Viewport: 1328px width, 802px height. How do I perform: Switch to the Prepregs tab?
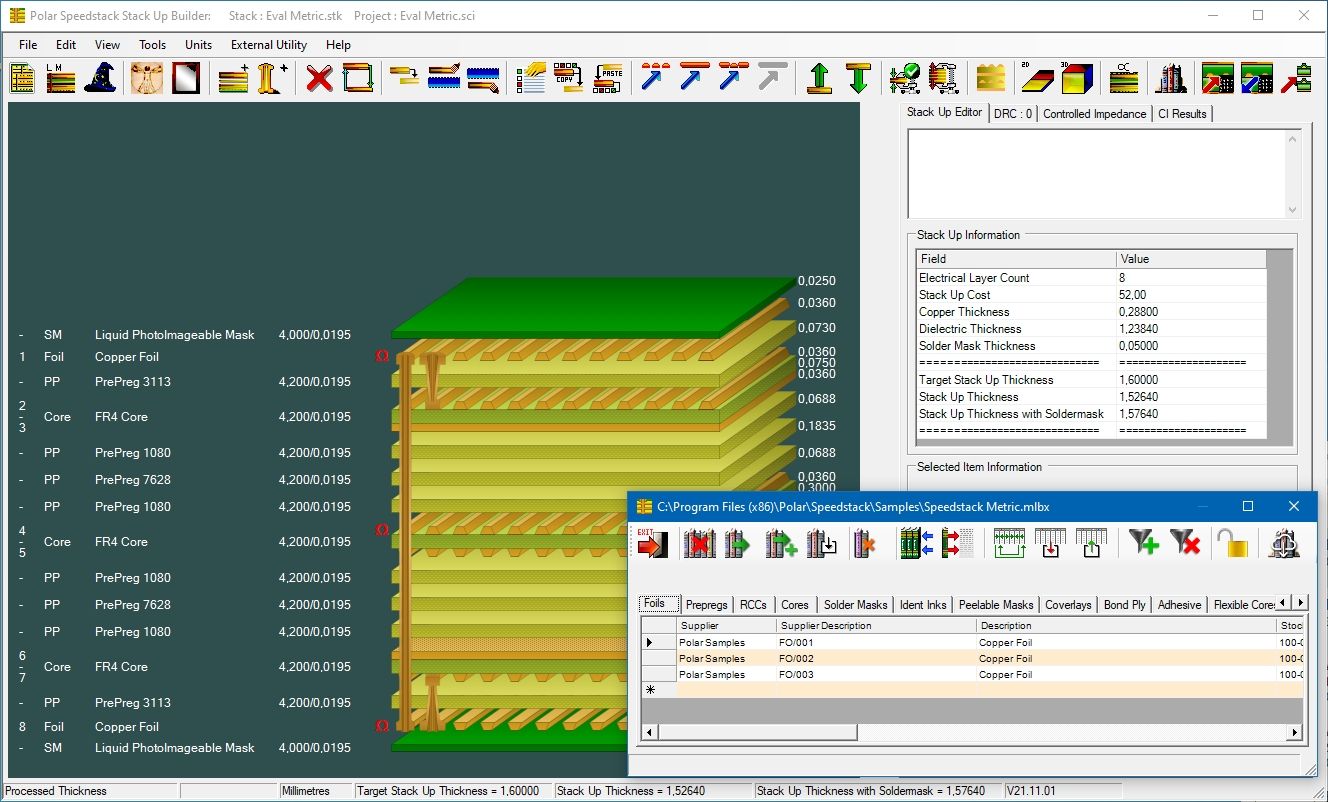[x=706, y=604]
